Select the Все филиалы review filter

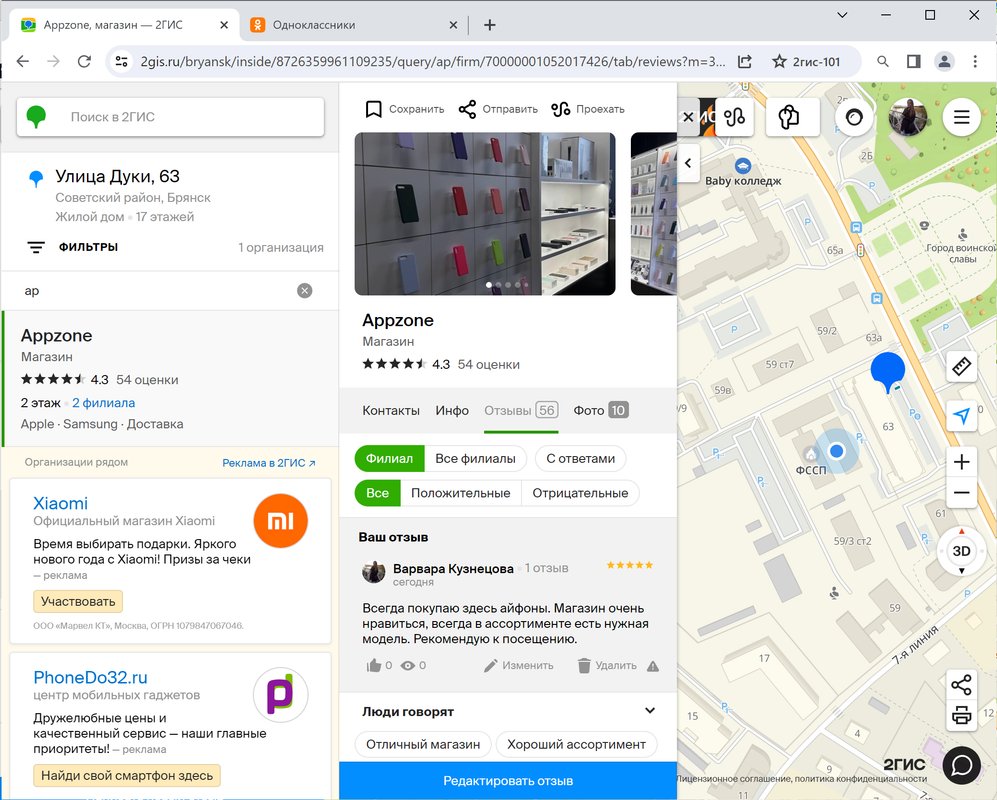click(x=475, y=459)
